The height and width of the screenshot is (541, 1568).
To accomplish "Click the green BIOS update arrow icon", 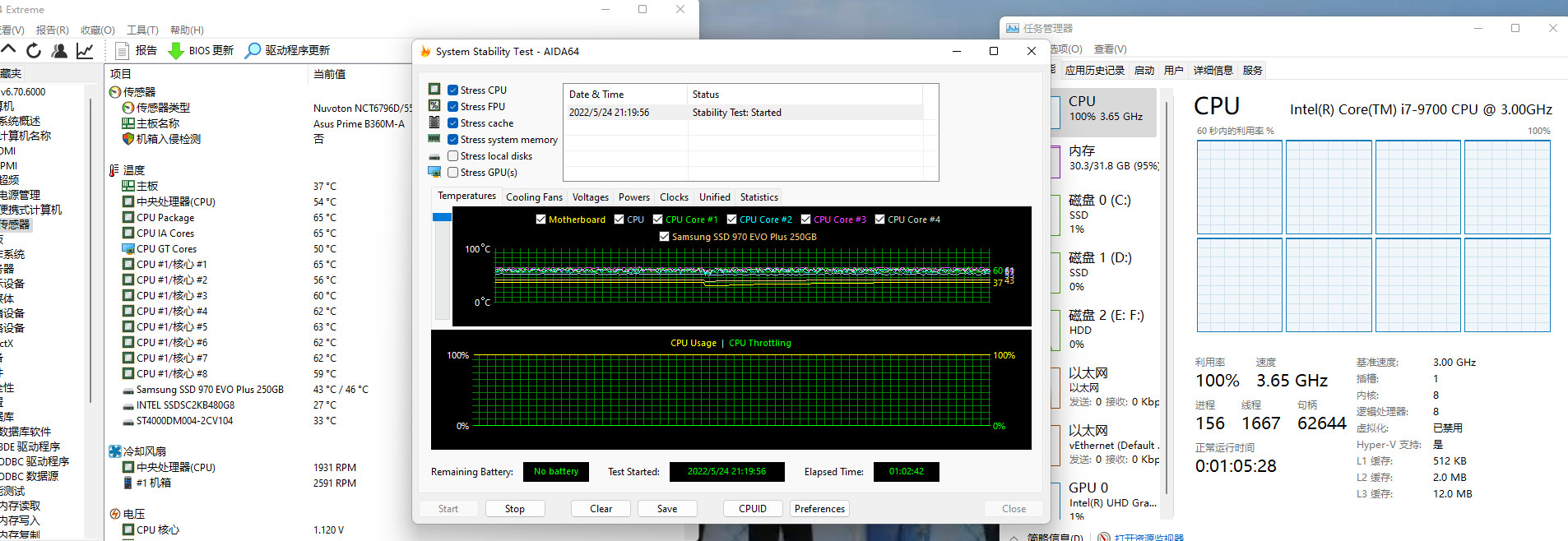I will [176, 51].
